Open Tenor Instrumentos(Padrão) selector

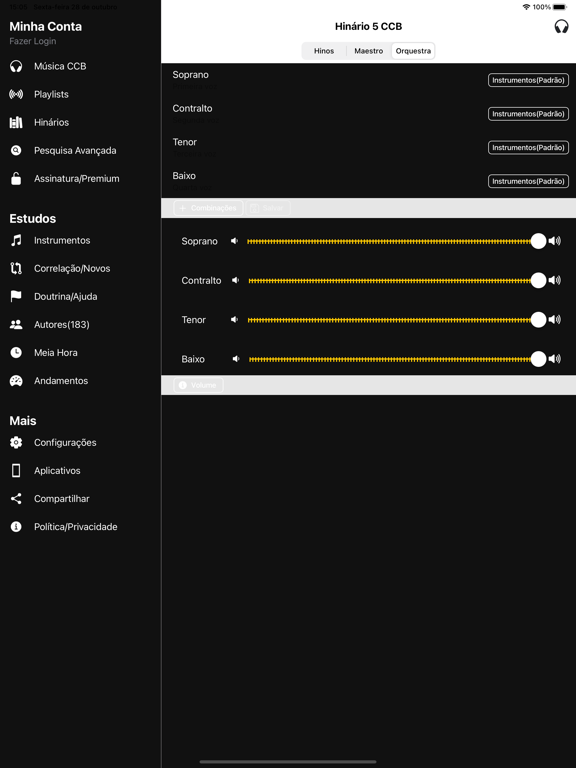pyautogui.click(x=528, y=147)
